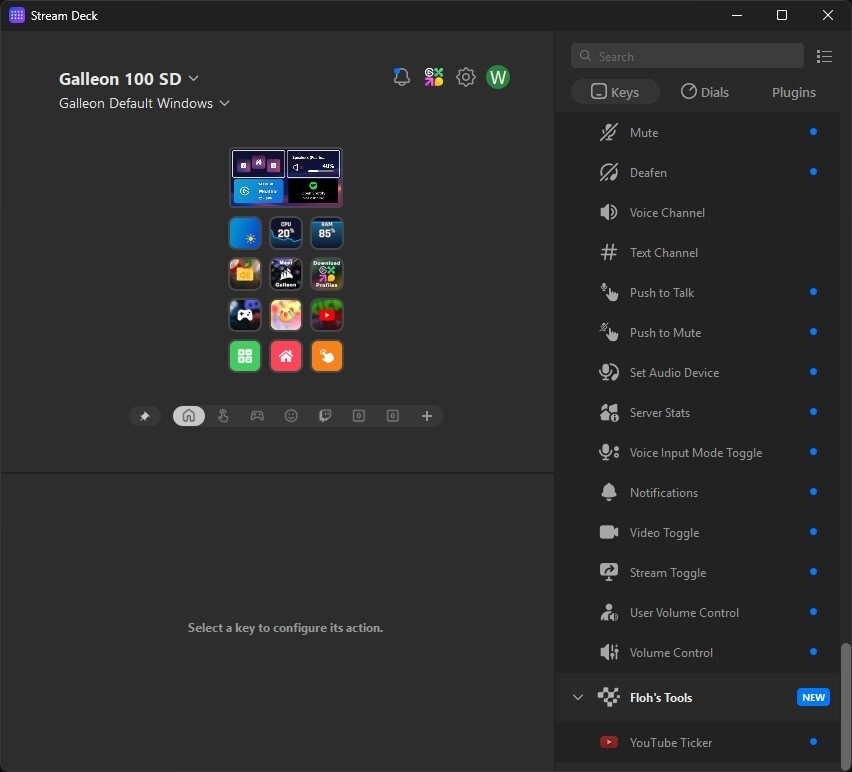852x772 pixels.
Task: Collapse the Floh's Tools plugin group
Action: pos(578,697)
